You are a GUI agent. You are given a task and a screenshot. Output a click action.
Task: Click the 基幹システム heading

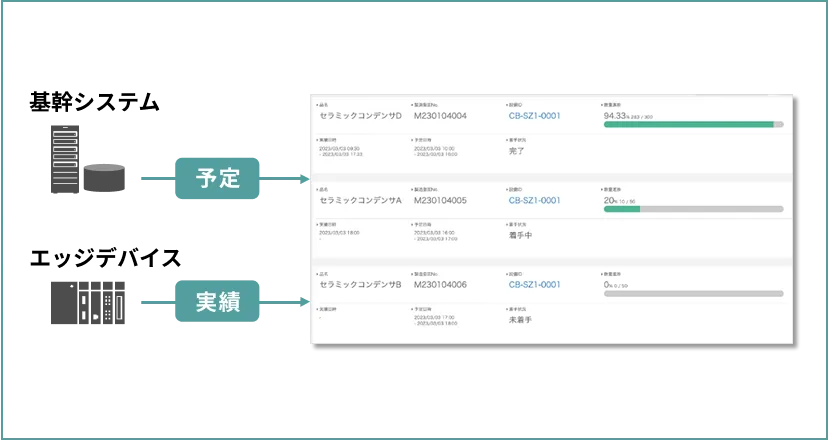tap(95, 102)
